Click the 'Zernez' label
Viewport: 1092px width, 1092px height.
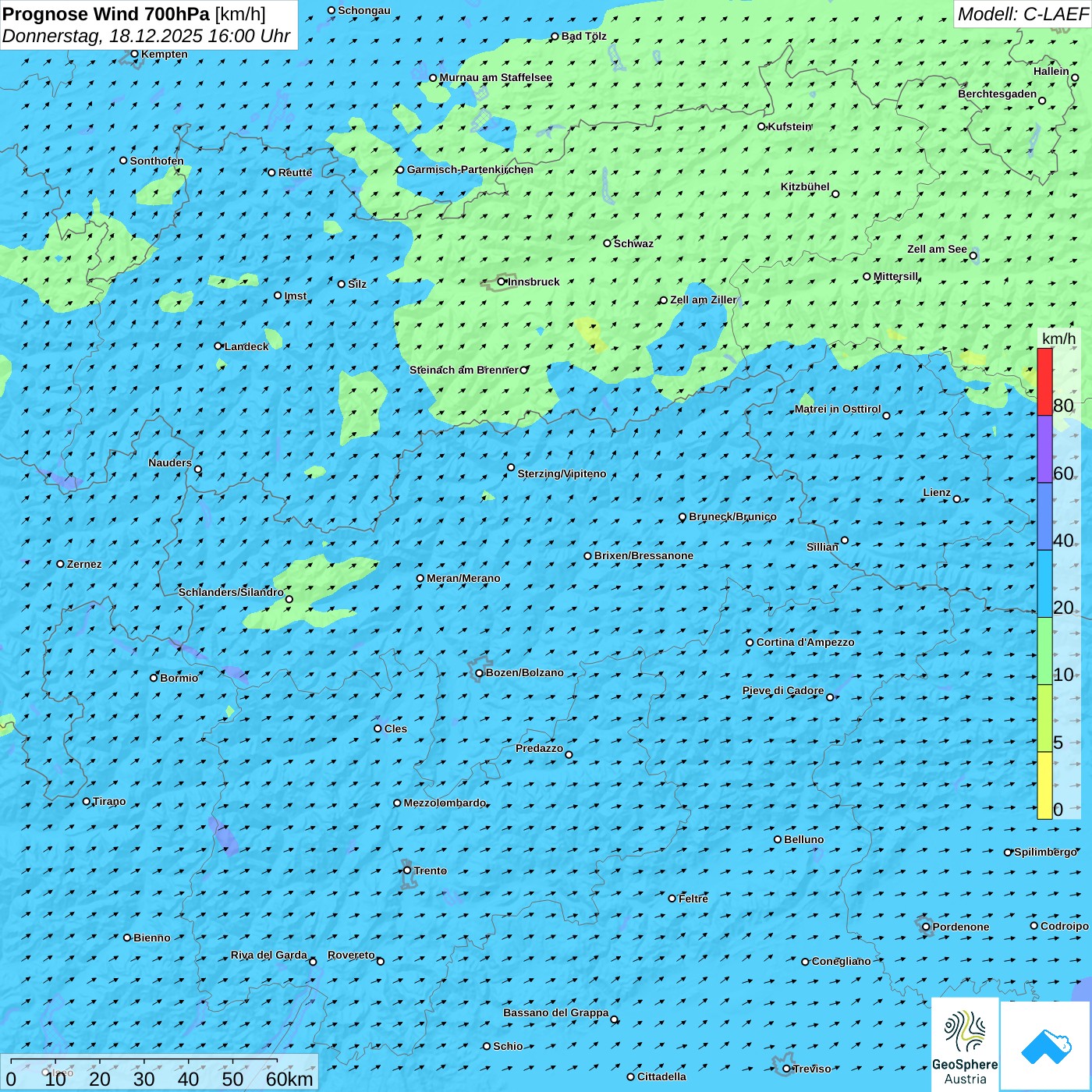84,564
